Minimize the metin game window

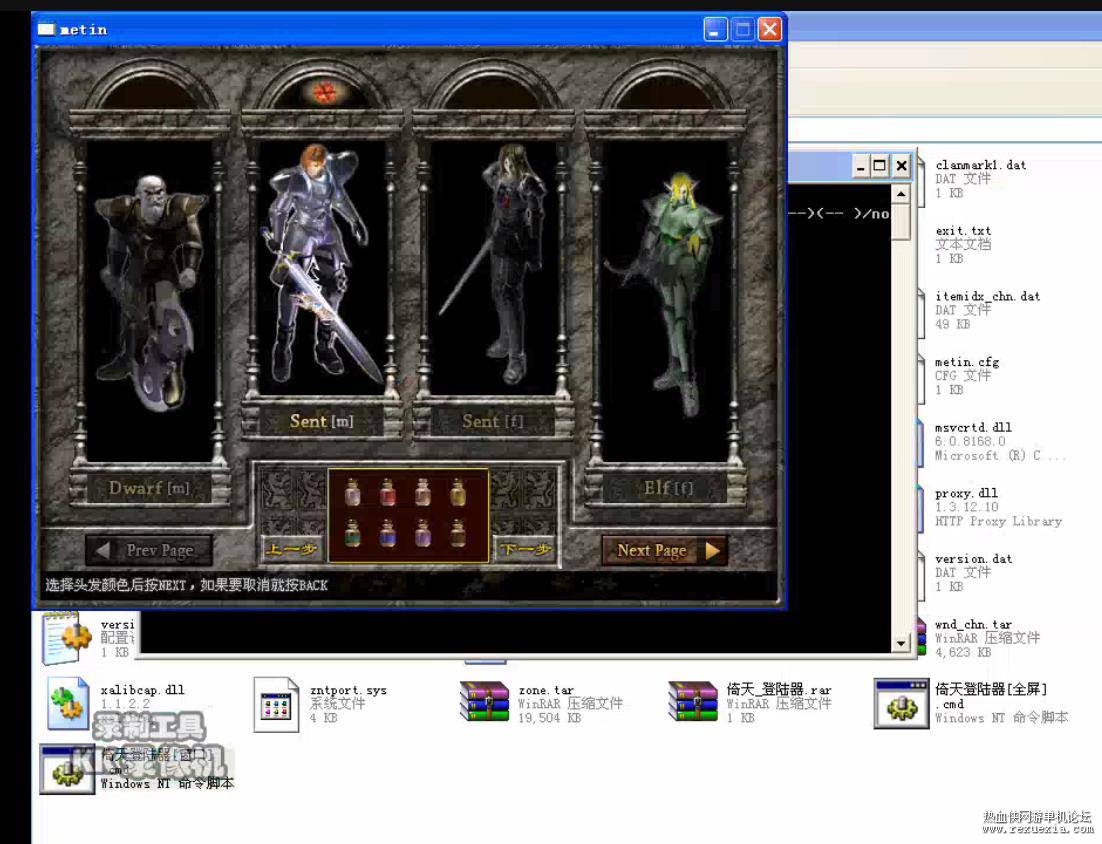(715, 30)
